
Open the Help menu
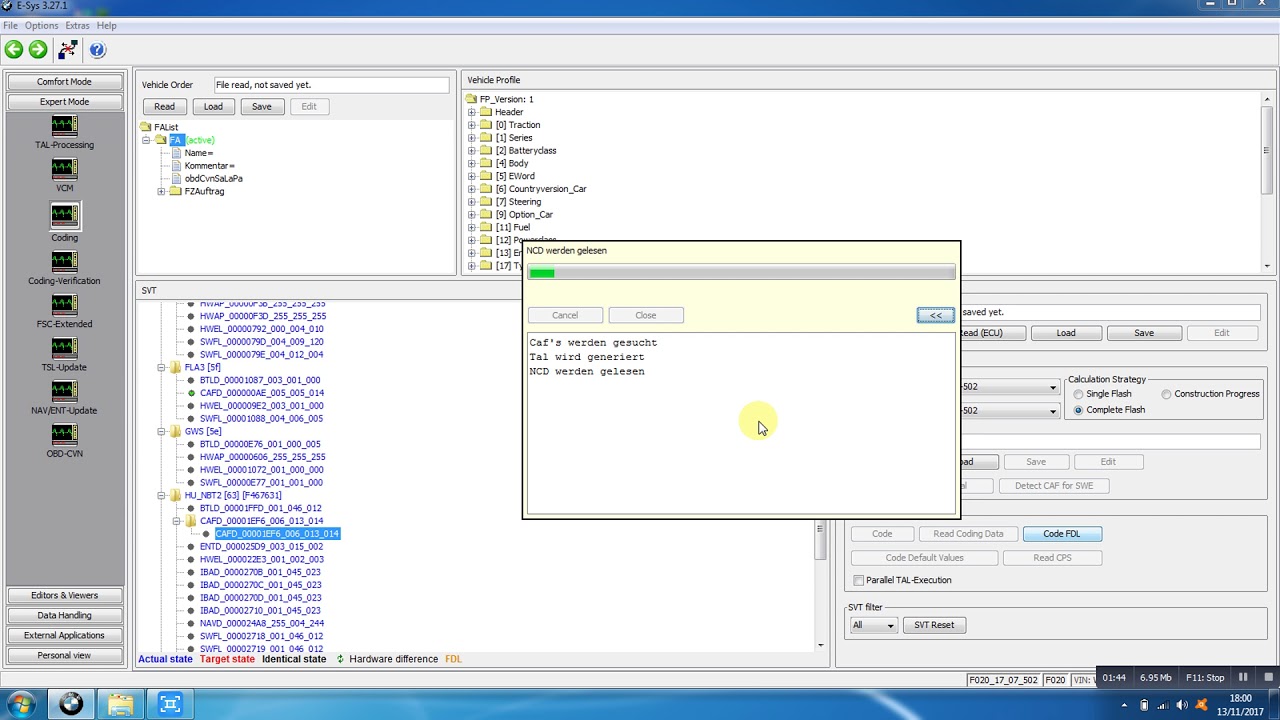tap(106, 25)
